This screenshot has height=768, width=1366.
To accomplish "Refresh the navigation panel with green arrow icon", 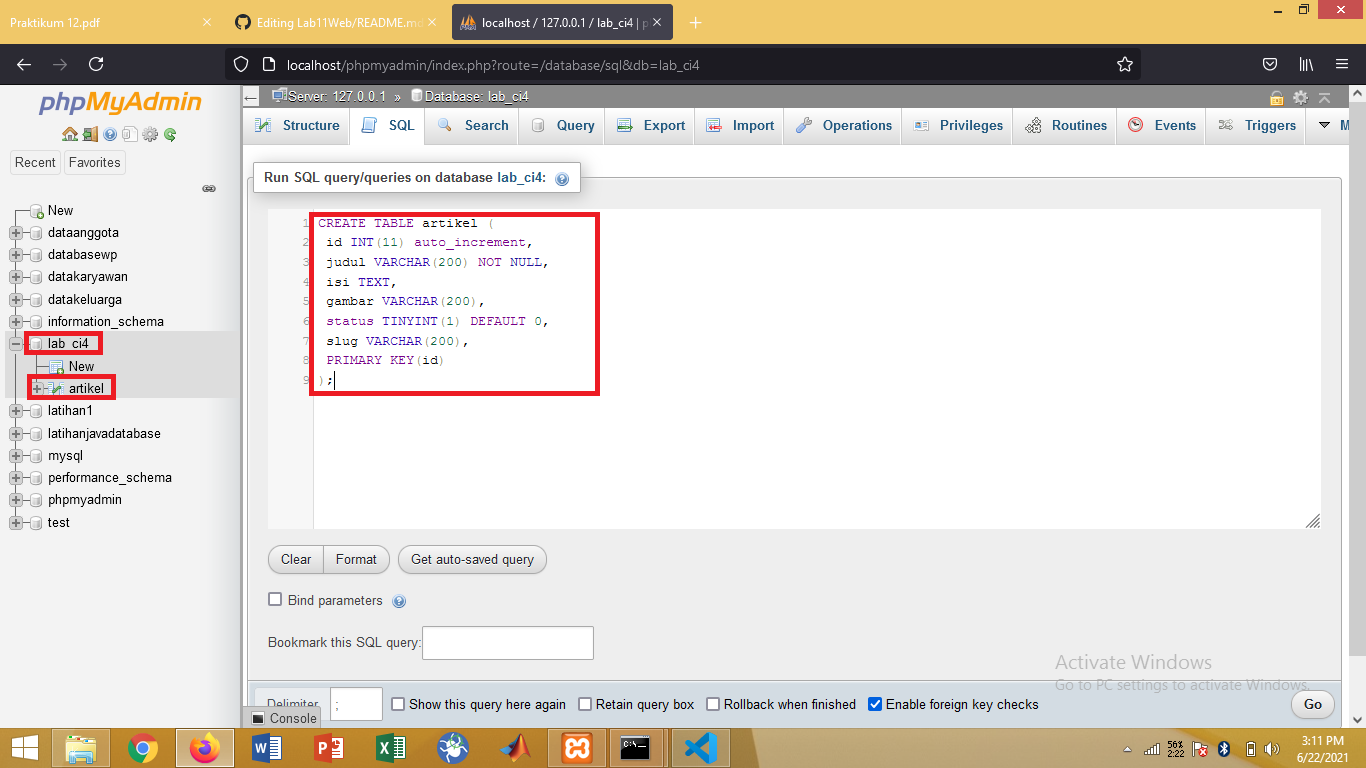I will coord(170,133).
